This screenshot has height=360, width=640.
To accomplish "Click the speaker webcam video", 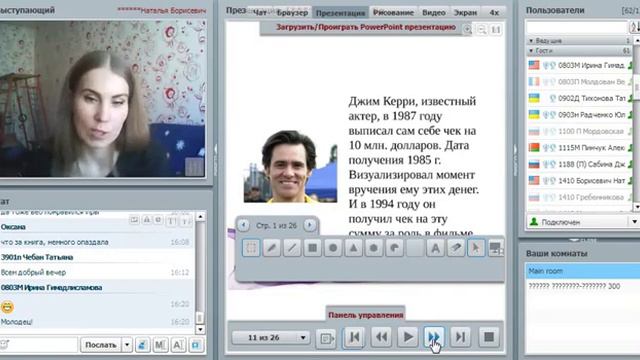I will tap(102, 99).
